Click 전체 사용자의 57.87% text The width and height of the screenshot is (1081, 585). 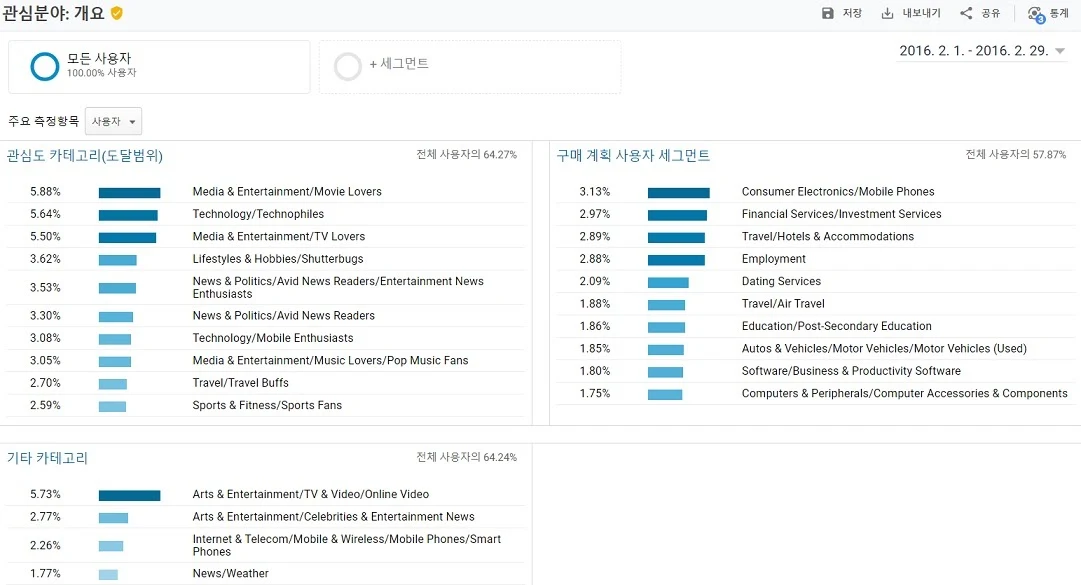pyautogui.click(x=1016, y=154)
